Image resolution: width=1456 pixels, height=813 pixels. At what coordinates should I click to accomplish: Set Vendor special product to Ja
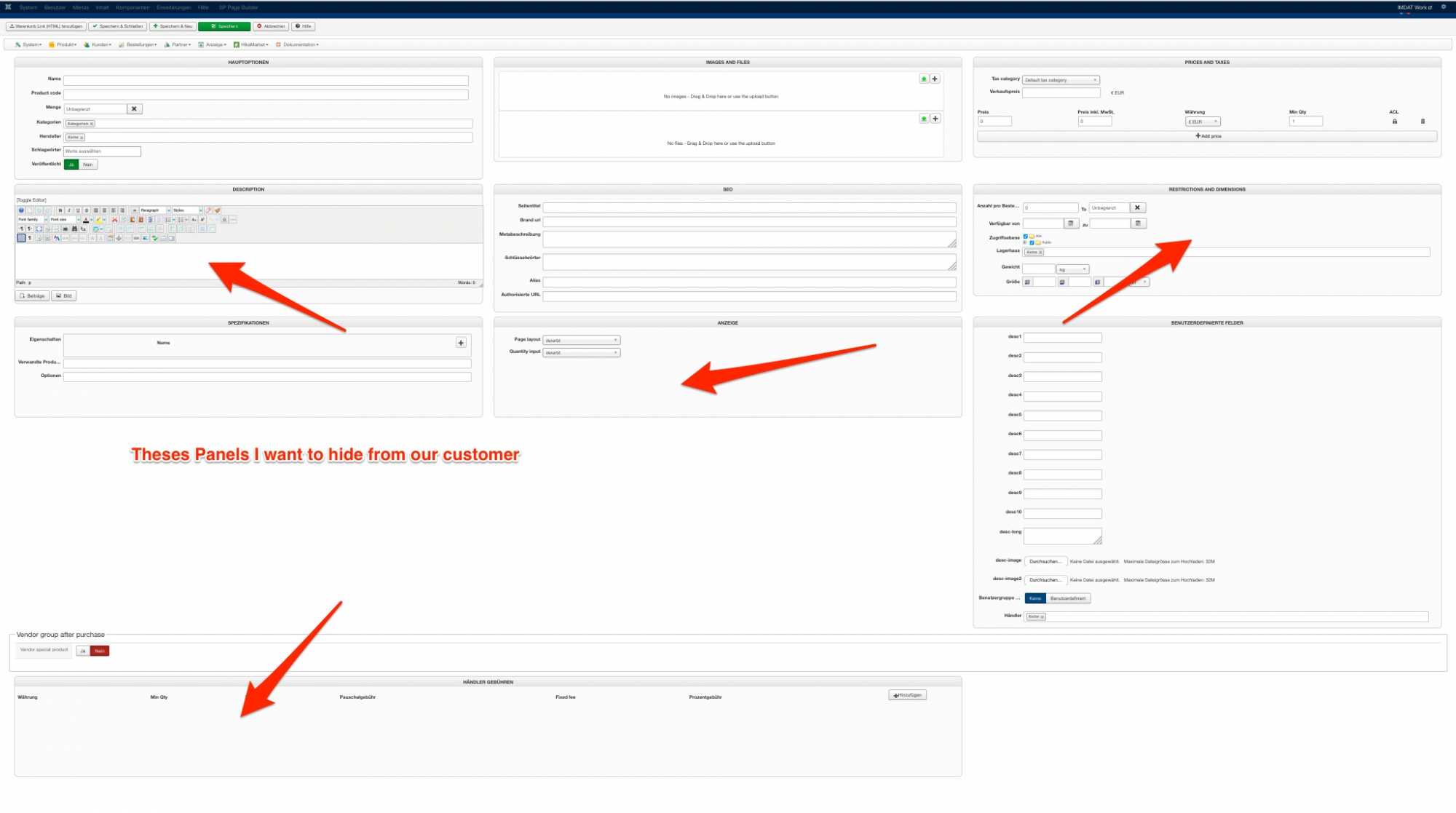click(x=83, y=651)
